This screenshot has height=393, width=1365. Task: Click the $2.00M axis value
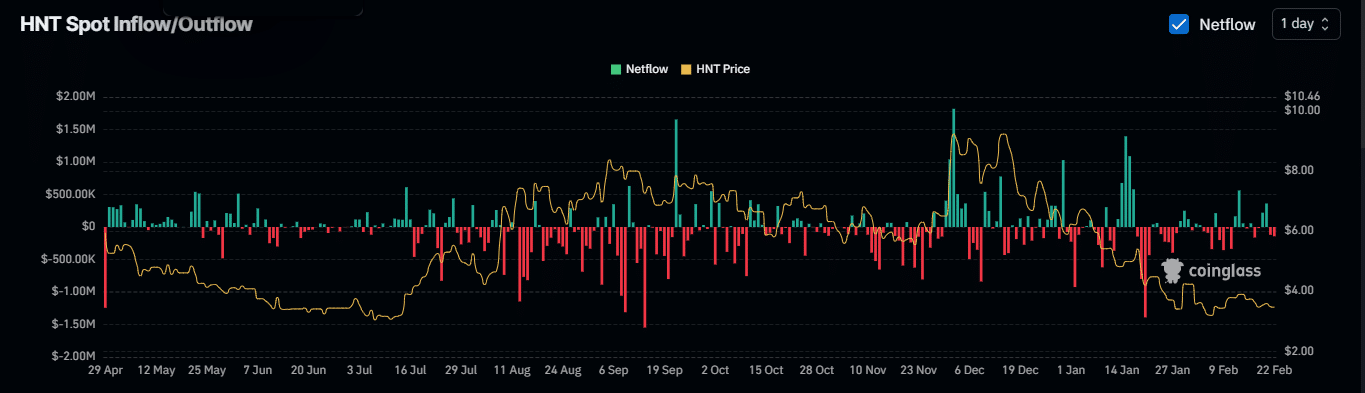point(77,96)
